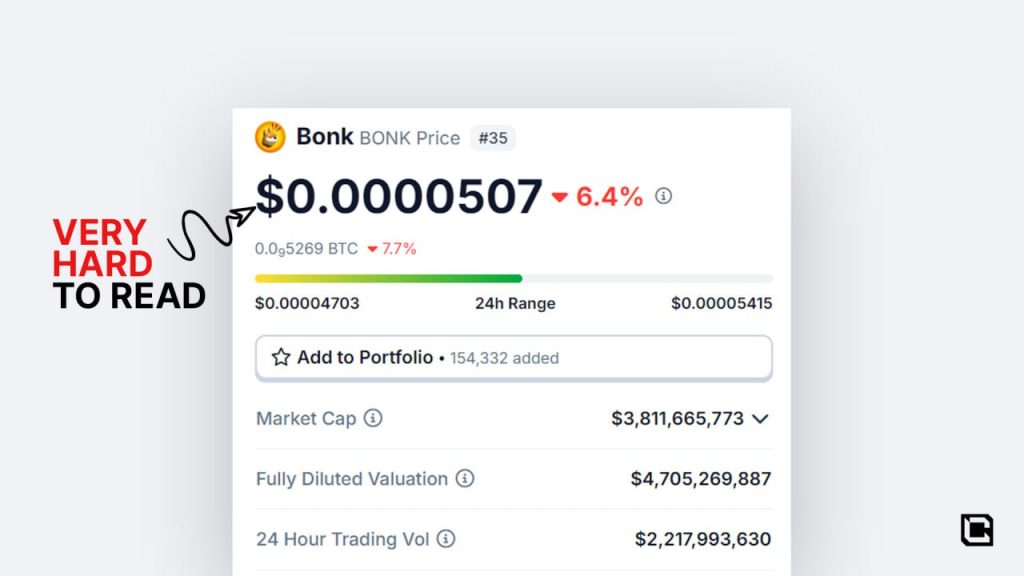Expand the Market Cap chevron dropdown

coord(760,419)
